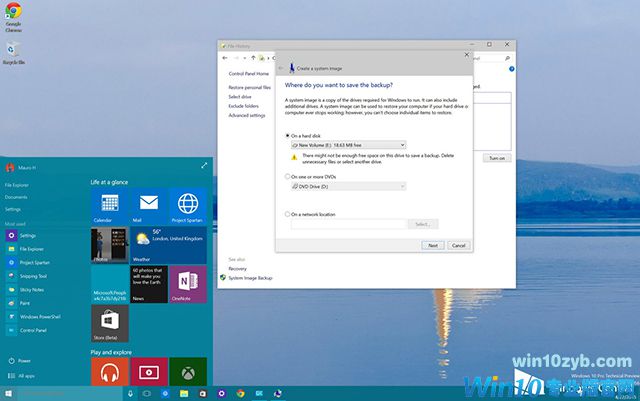Open the Store icon on the taskbar

(203, 394)
